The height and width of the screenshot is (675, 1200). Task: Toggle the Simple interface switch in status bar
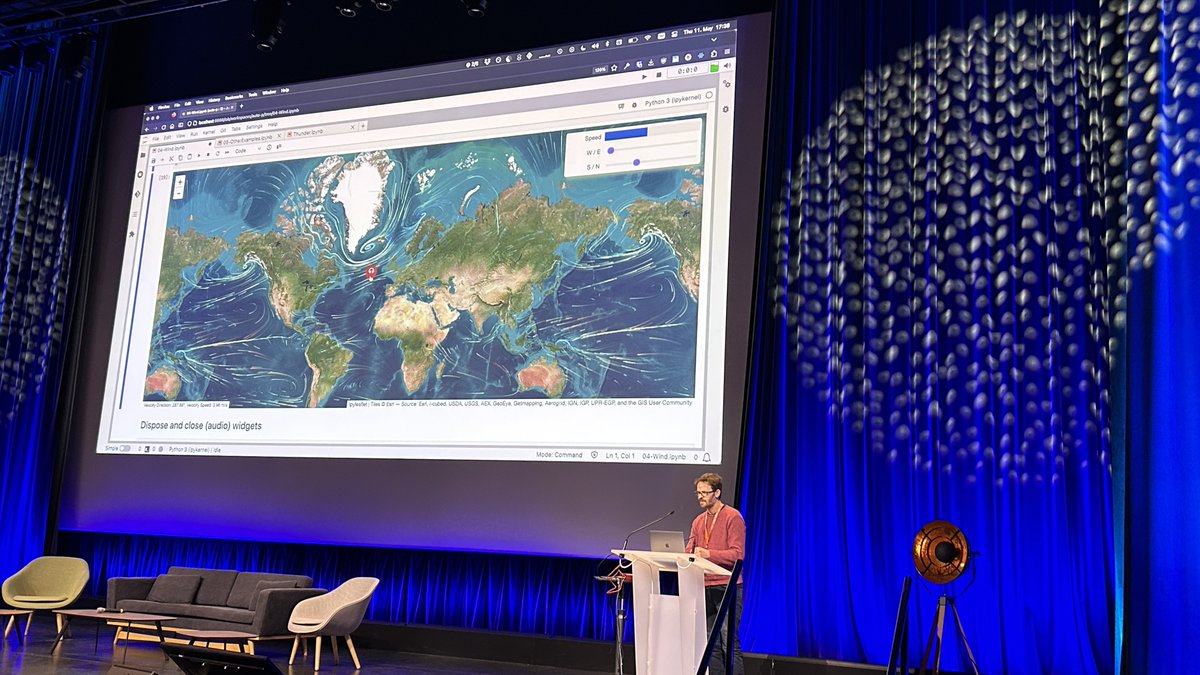click(125, 448)
